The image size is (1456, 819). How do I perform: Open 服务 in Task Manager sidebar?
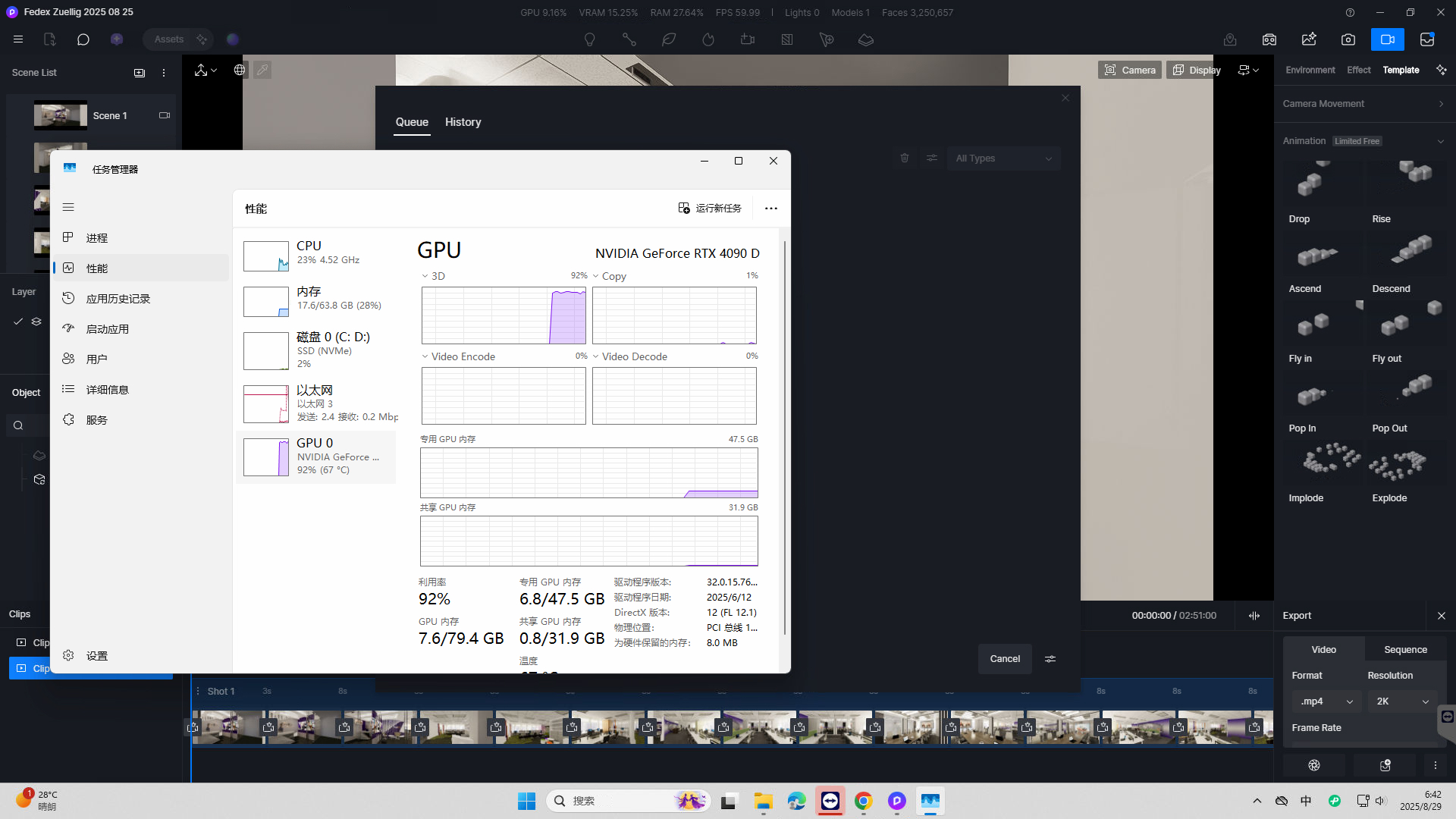click(x=141, y=420)
